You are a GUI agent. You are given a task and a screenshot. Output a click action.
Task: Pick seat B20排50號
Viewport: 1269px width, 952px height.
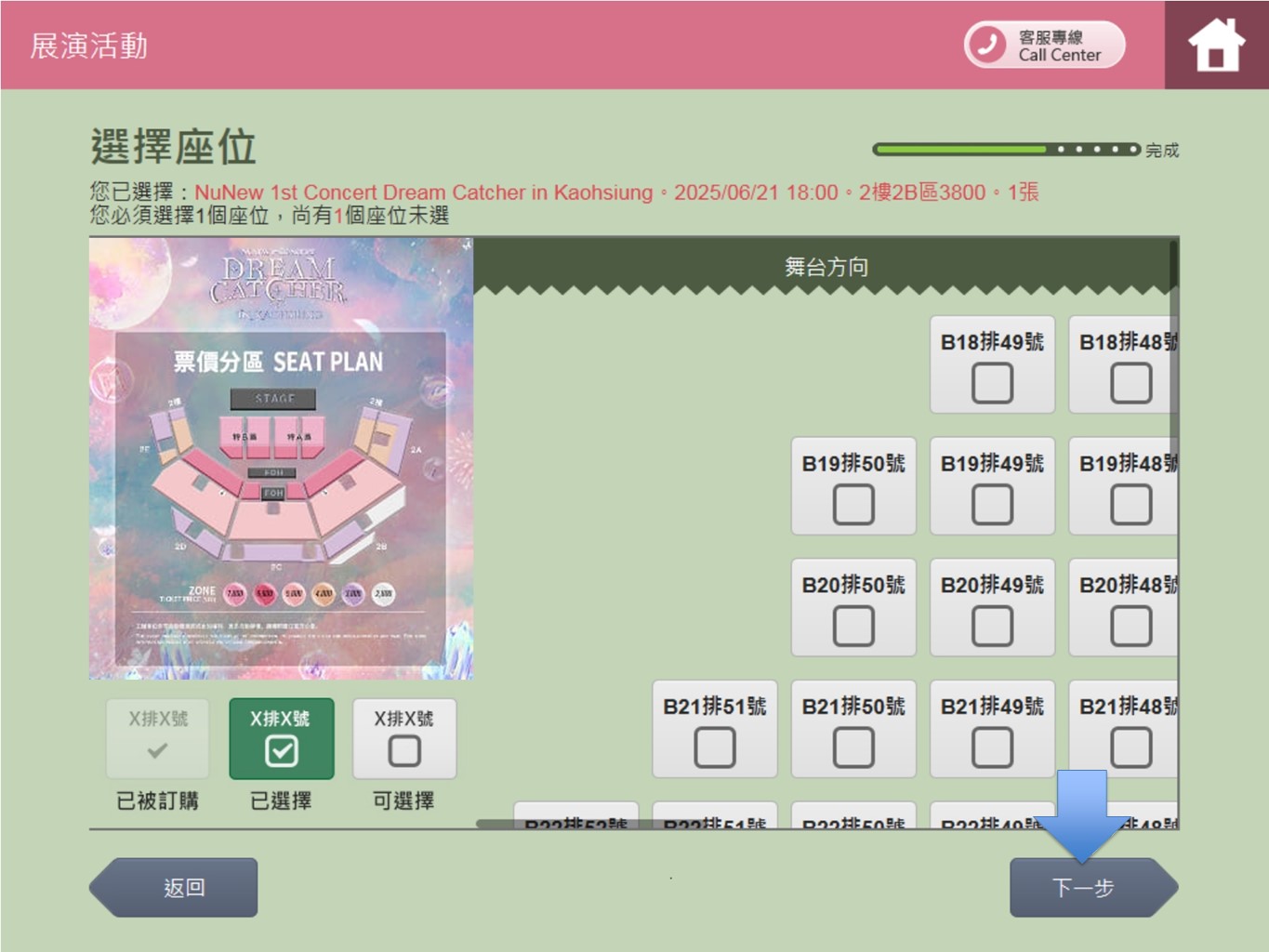(x=853, y=626)
